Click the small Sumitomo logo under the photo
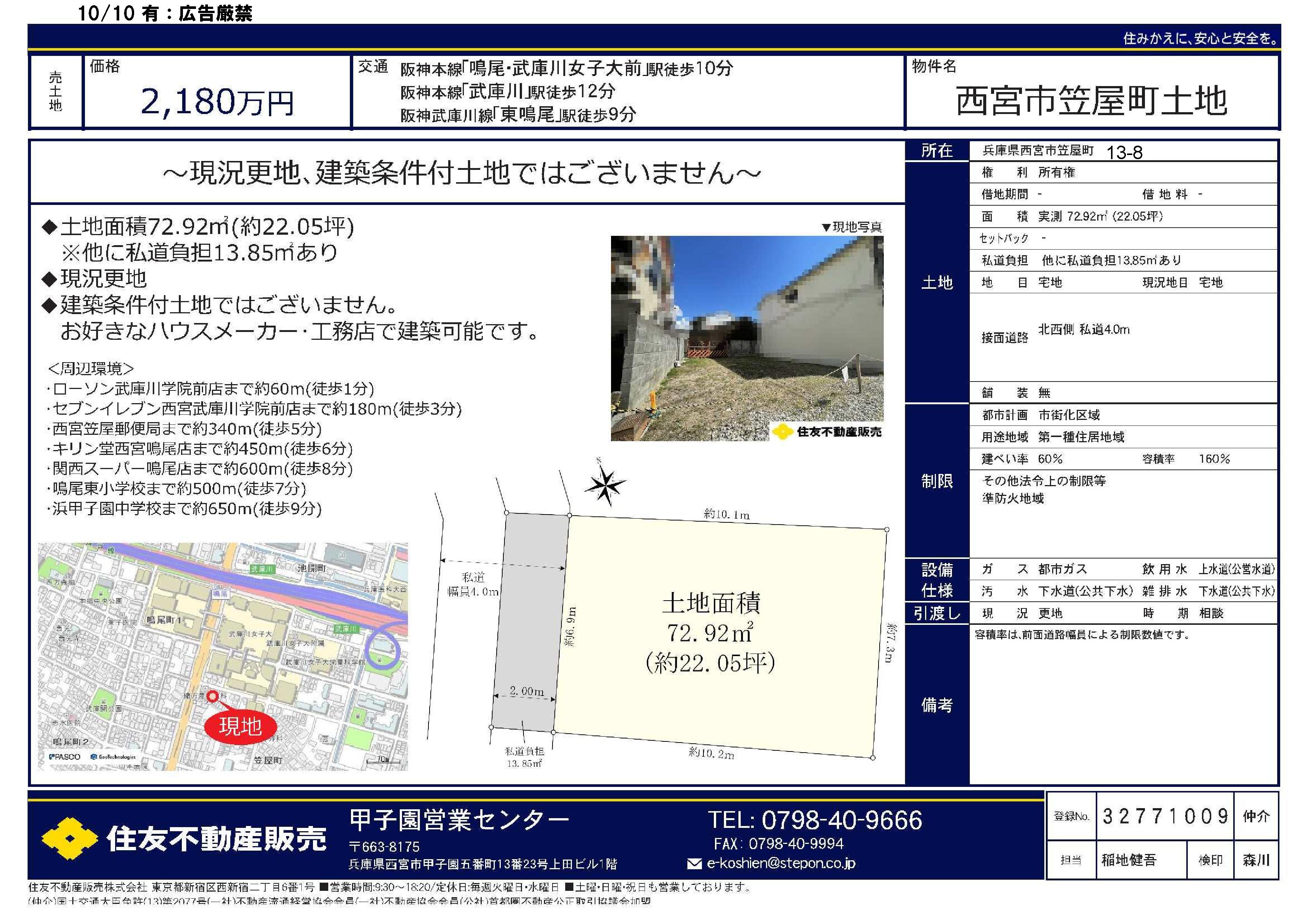Screen dimensions: 1307x924 783,432
